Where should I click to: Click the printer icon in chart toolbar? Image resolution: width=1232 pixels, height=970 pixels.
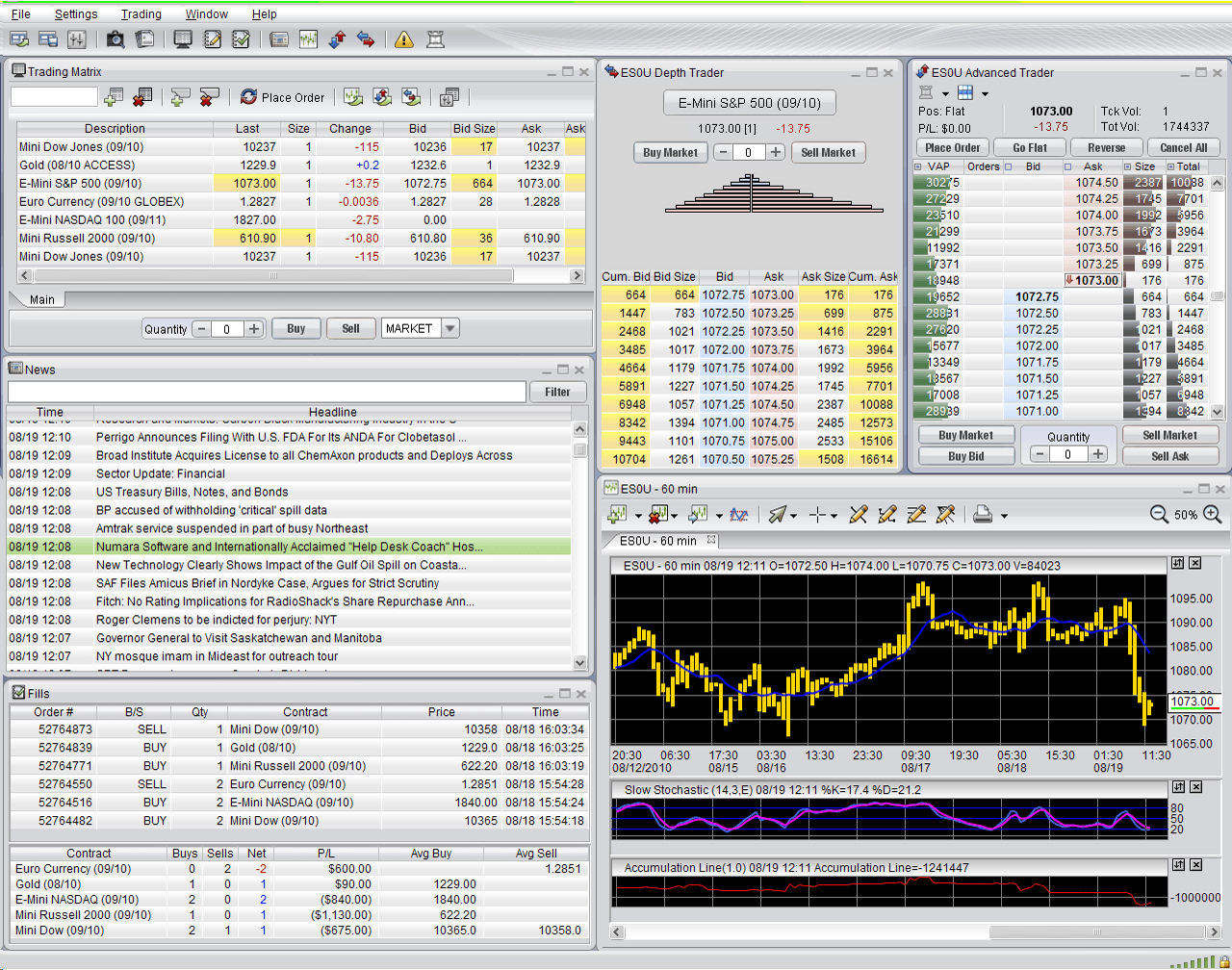coord(983,515)
